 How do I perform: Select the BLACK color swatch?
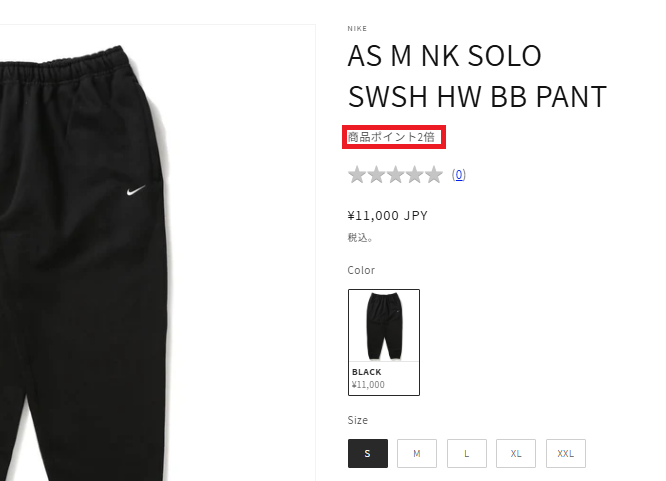(x=384, y=342)
